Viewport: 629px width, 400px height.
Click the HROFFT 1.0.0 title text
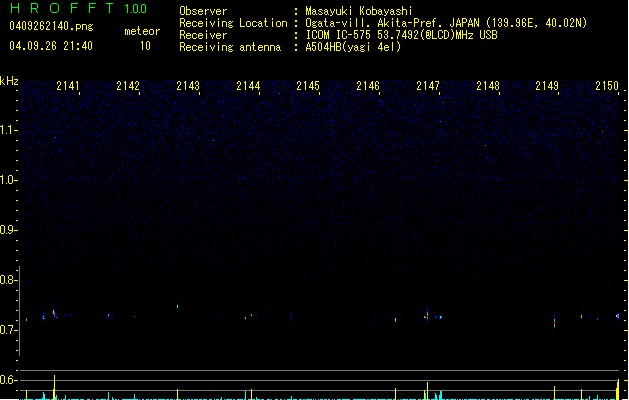pyautogui.click(x=78, y=8)
